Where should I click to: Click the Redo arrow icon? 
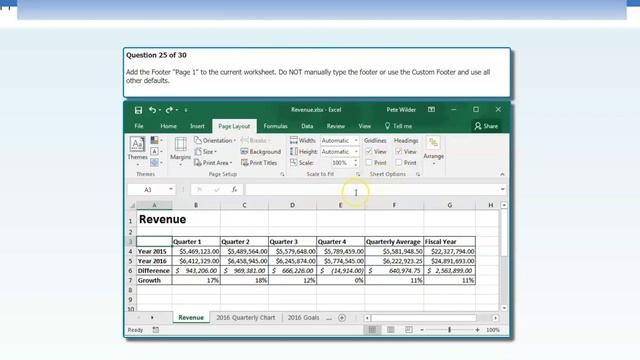tap(169, 110)
